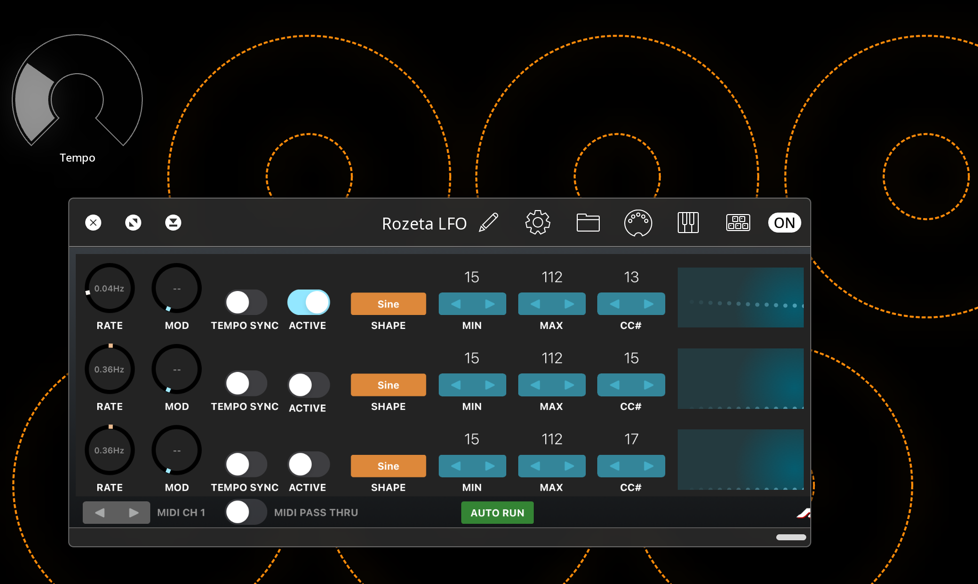This screenshot has height=584, width=978.
Task: Click the Rozeta LFO title text
Action: tap(424, 223)
